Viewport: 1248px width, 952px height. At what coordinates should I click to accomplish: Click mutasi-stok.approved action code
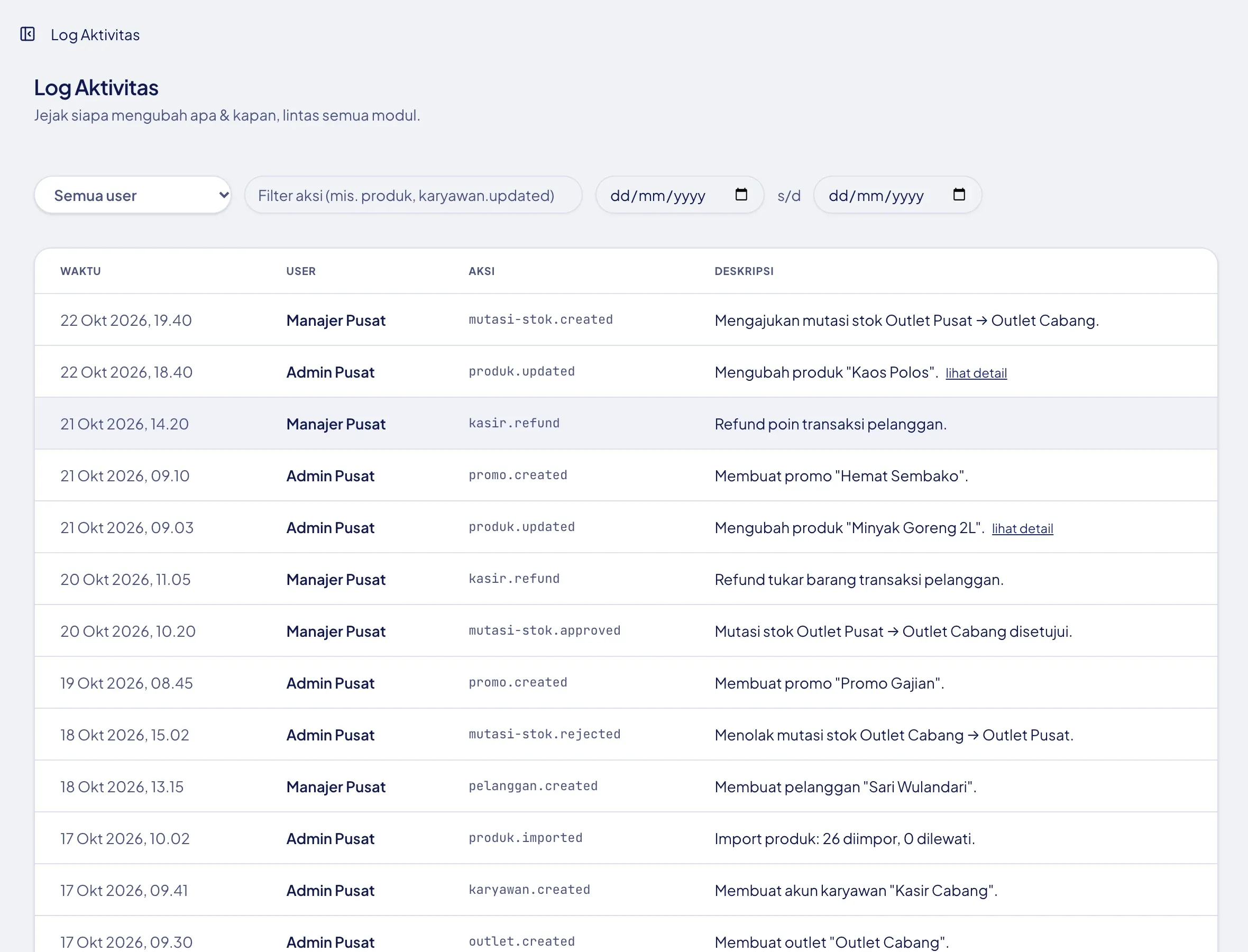pyautogui.click(x=544, y=630)
